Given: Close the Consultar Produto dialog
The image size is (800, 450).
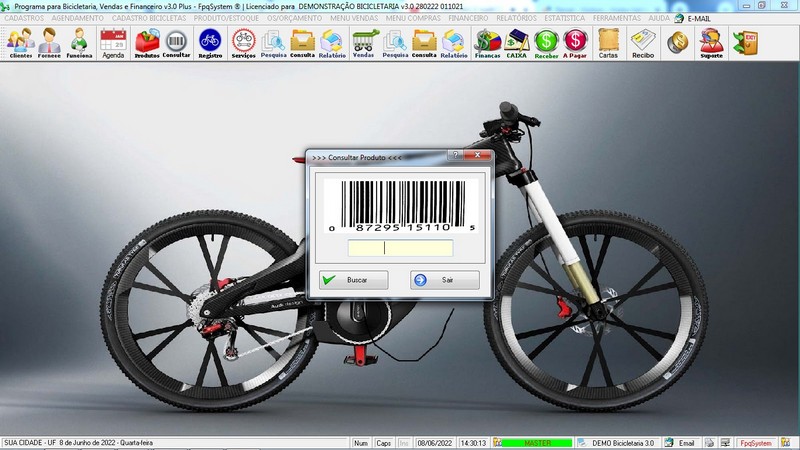Looking at the screenshot, I should click(478, 155).
